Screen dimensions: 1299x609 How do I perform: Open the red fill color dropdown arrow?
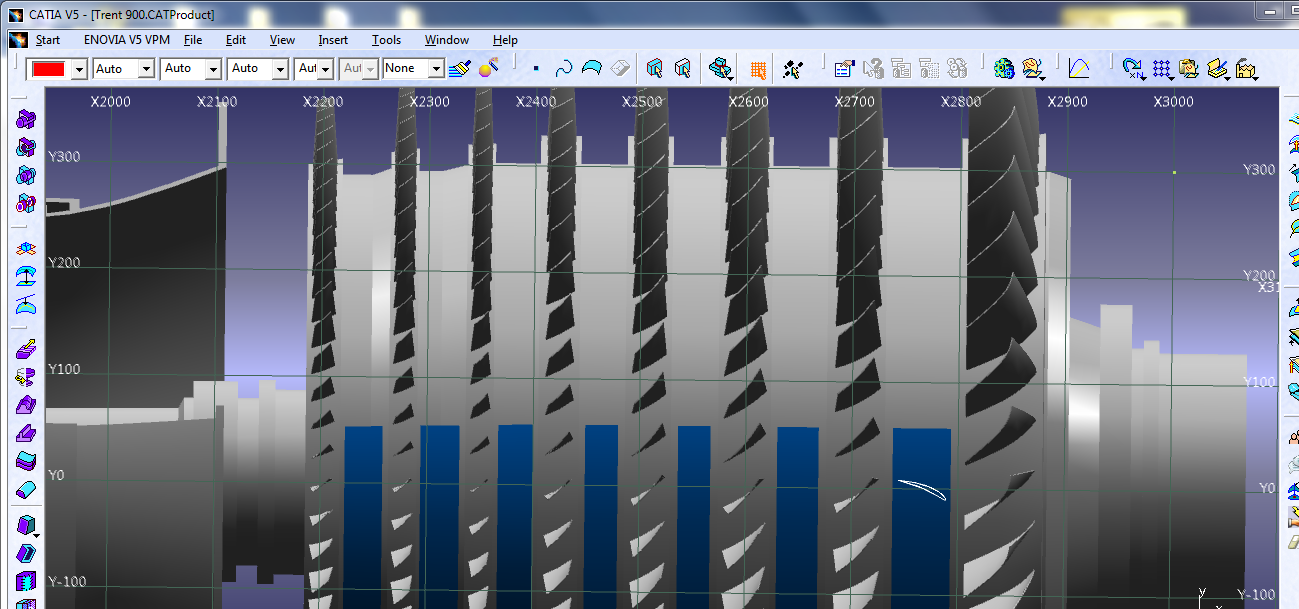(80, 69)
